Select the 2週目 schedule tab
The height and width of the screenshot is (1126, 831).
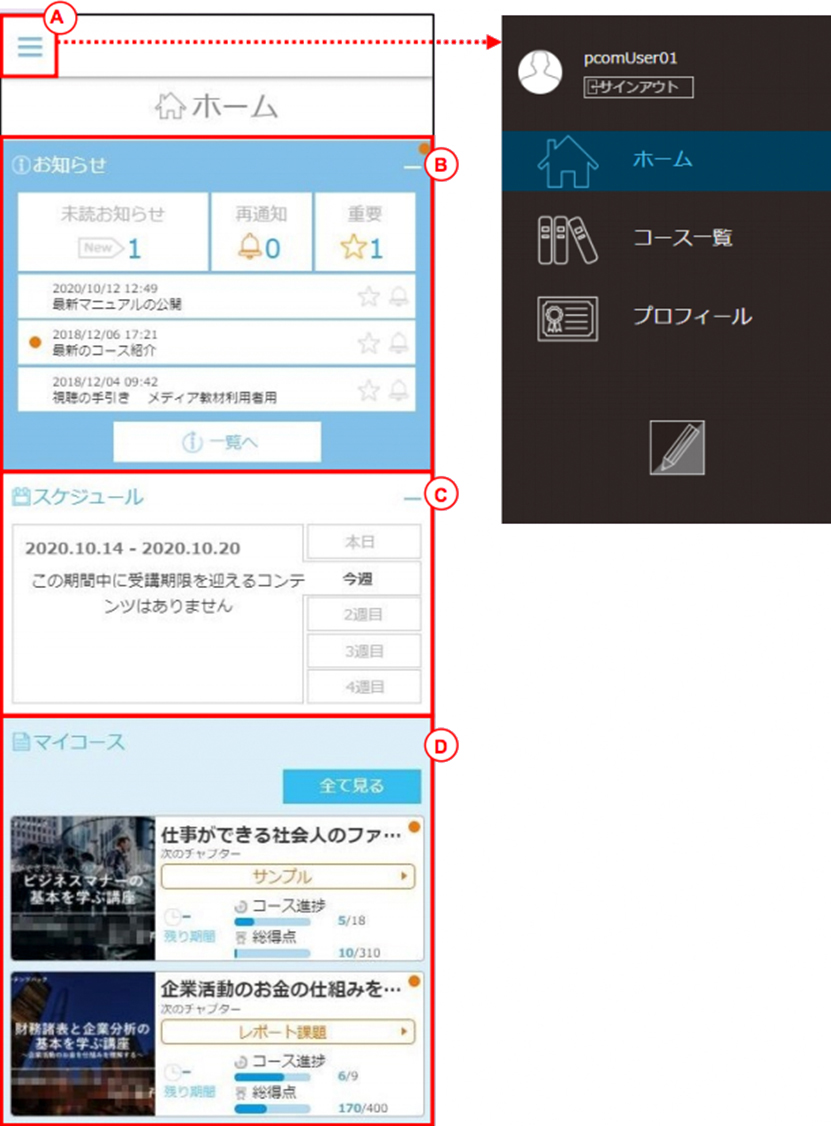(x=363, y=615)
